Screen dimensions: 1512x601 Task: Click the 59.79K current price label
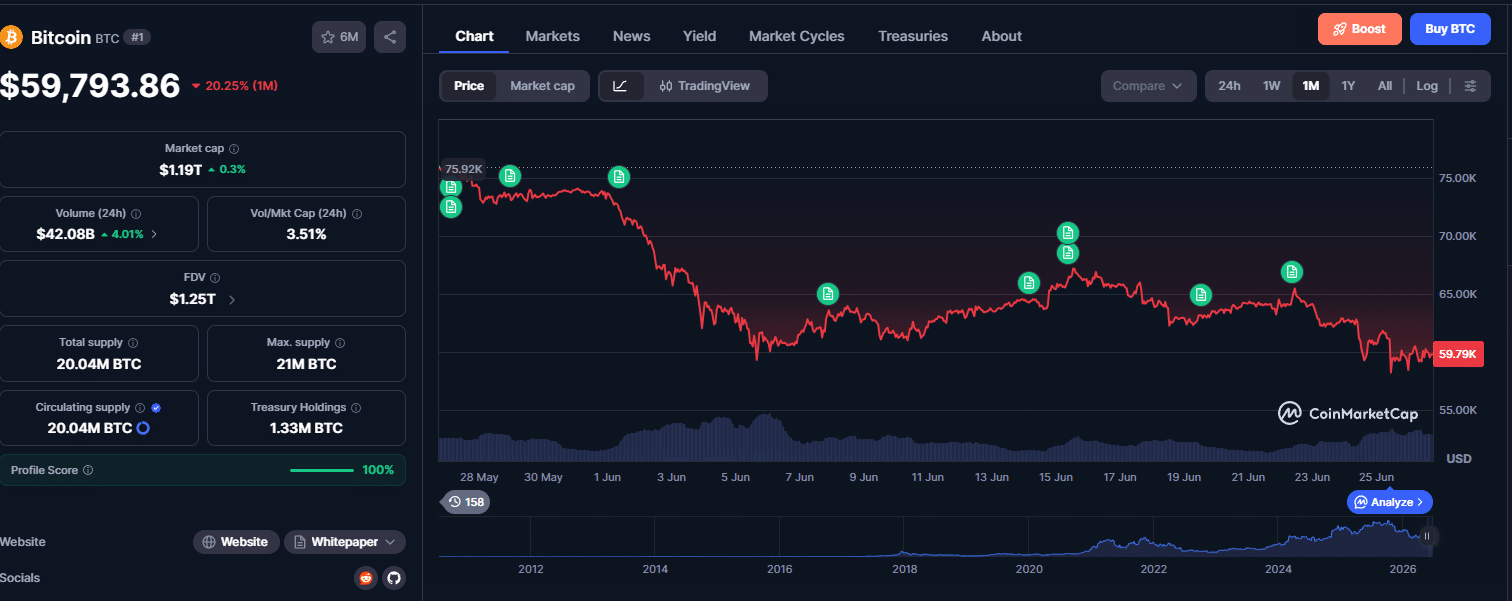tap(1458, 353)
